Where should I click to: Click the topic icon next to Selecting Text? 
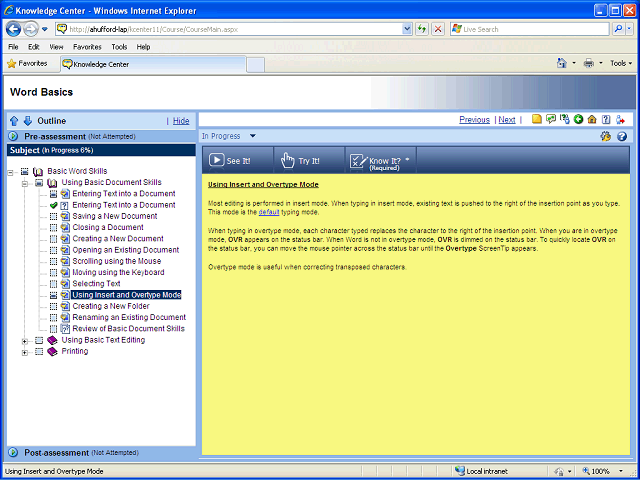coord(65,284)
